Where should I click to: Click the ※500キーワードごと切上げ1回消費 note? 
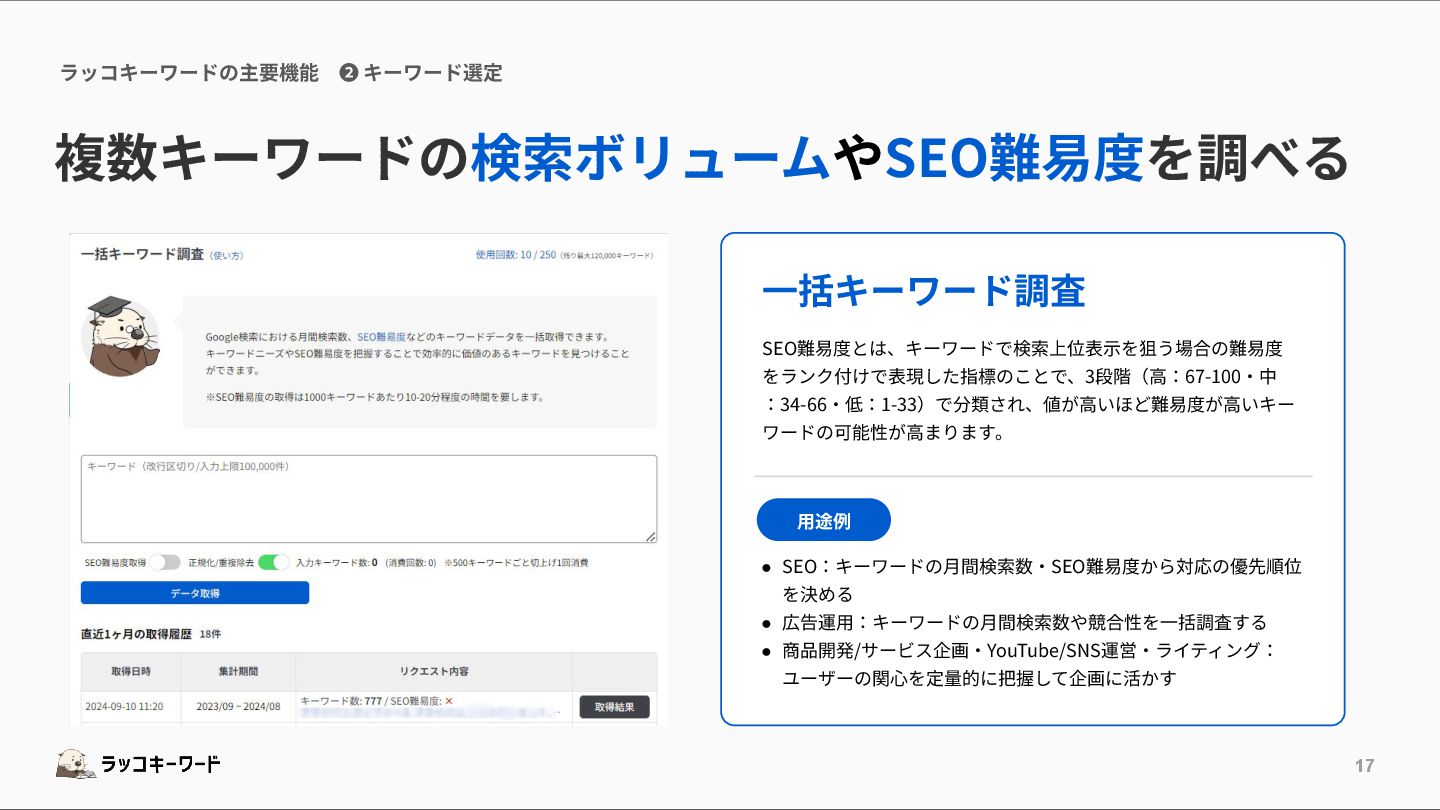point(516,563)
